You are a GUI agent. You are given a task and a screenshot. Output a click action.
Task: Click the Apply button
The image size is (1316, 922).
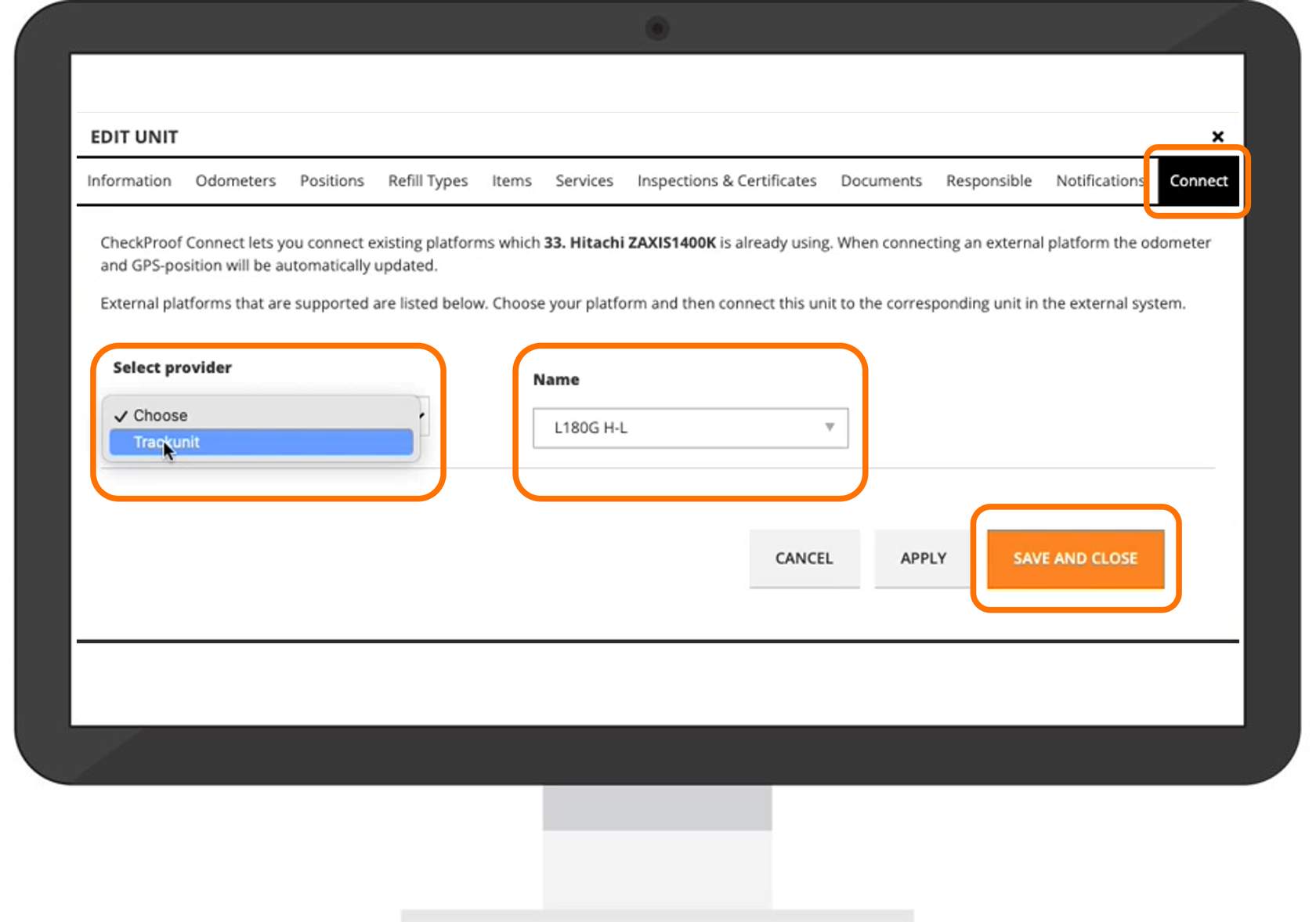(x=923, y=559)
